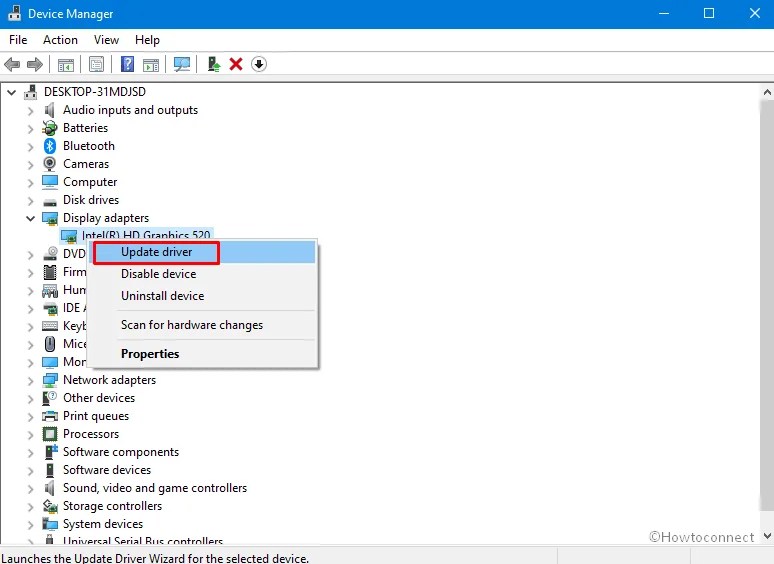
Task: Expand Audio inputs and outputs chevron
Action: (x=31, y=111)
